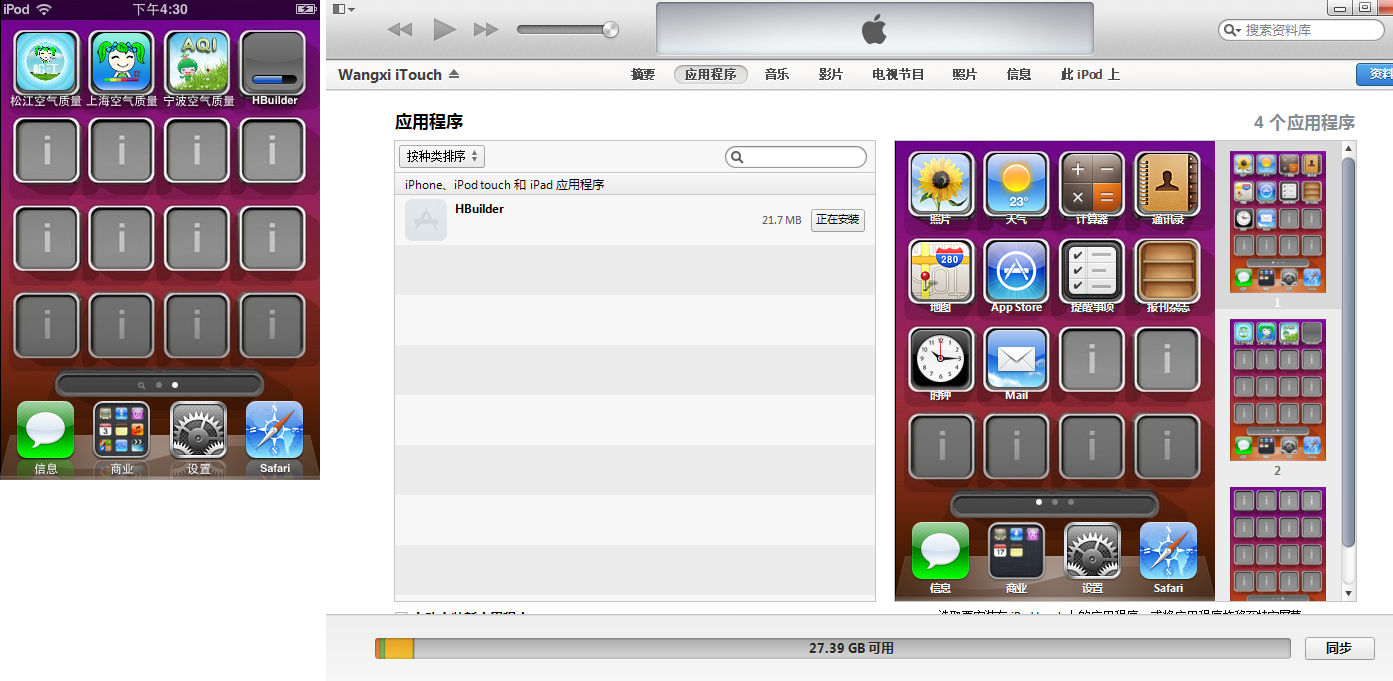Switch to the 应用程序 tab
The height and width of the screenshot is (681, 1393).
click(711, 74)
